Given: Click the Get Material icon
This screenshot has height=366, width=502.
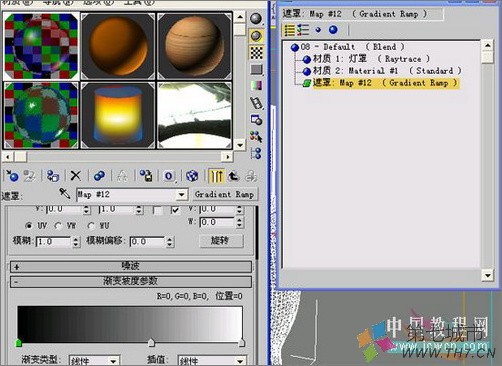Looking at the screenshot, I should 12,176.
